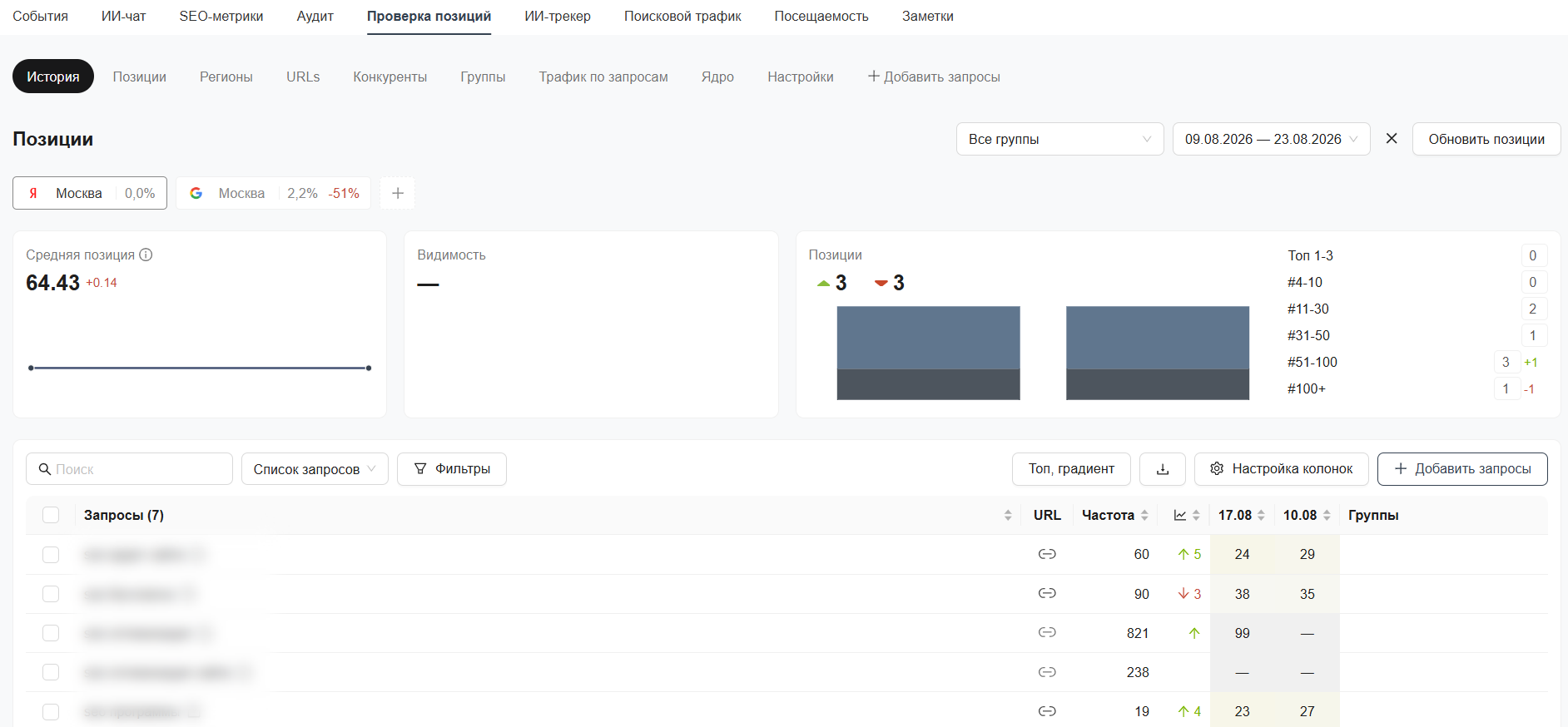Select the Google Москва 2,2% engine tab
1568x727 pixels.
[274, 193]
